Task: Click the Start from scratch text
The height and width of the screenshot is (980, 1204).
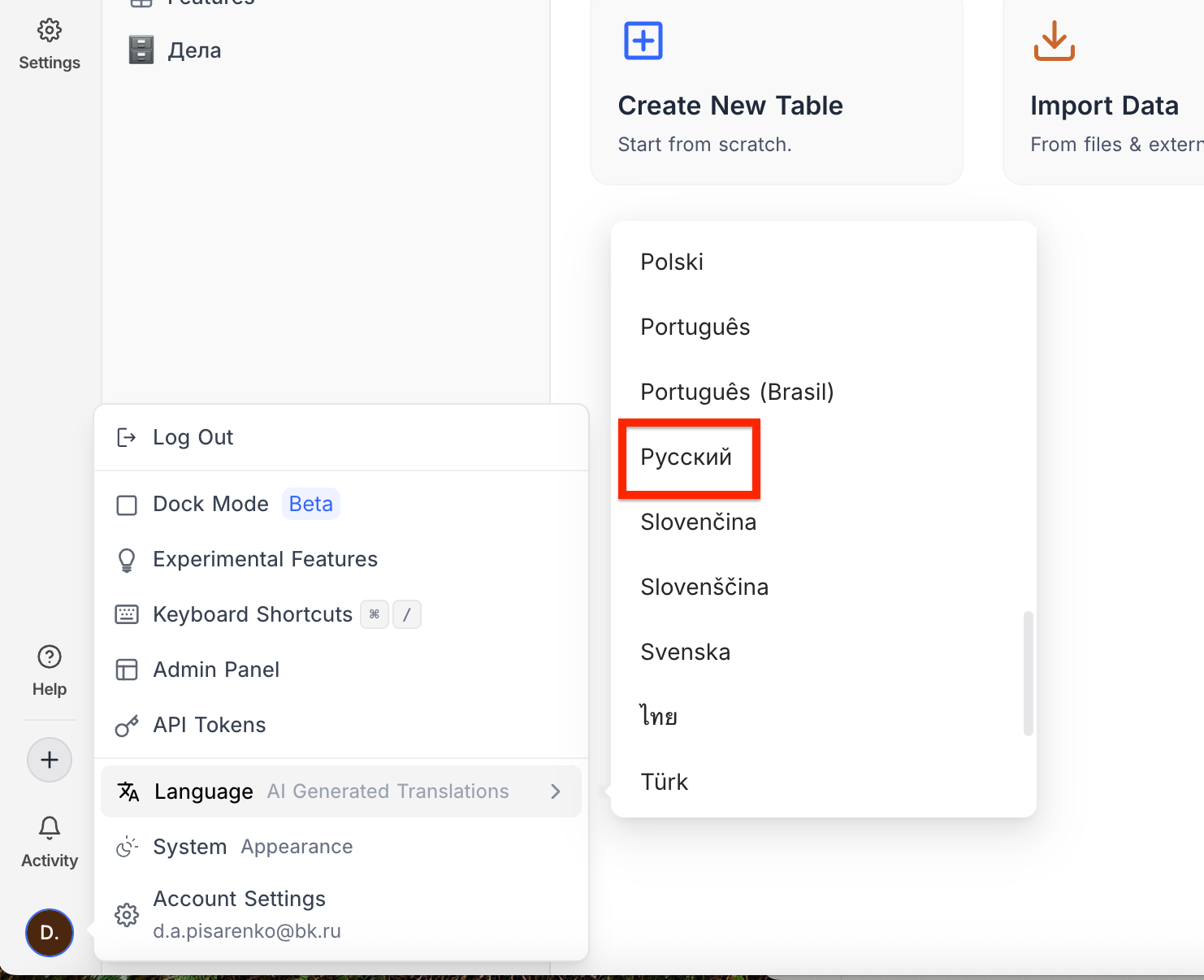Action: (704, 145)
